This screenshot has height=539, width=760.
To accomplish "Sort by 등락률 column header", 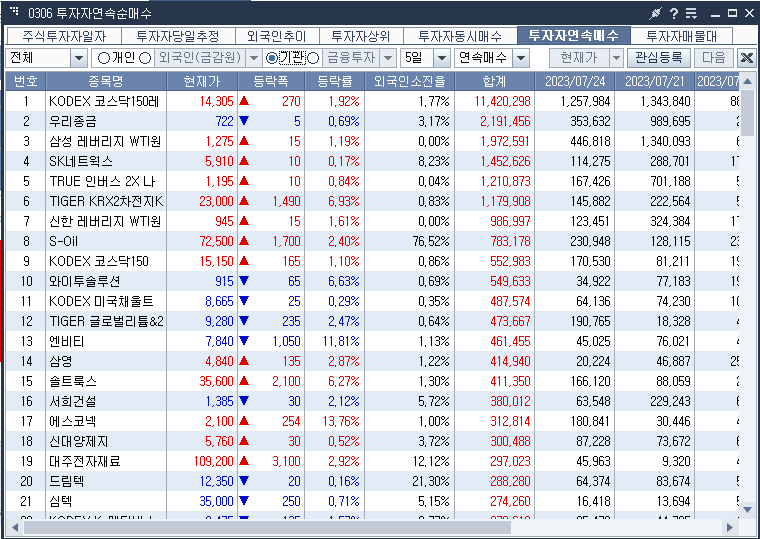I will tap(334, 81).
